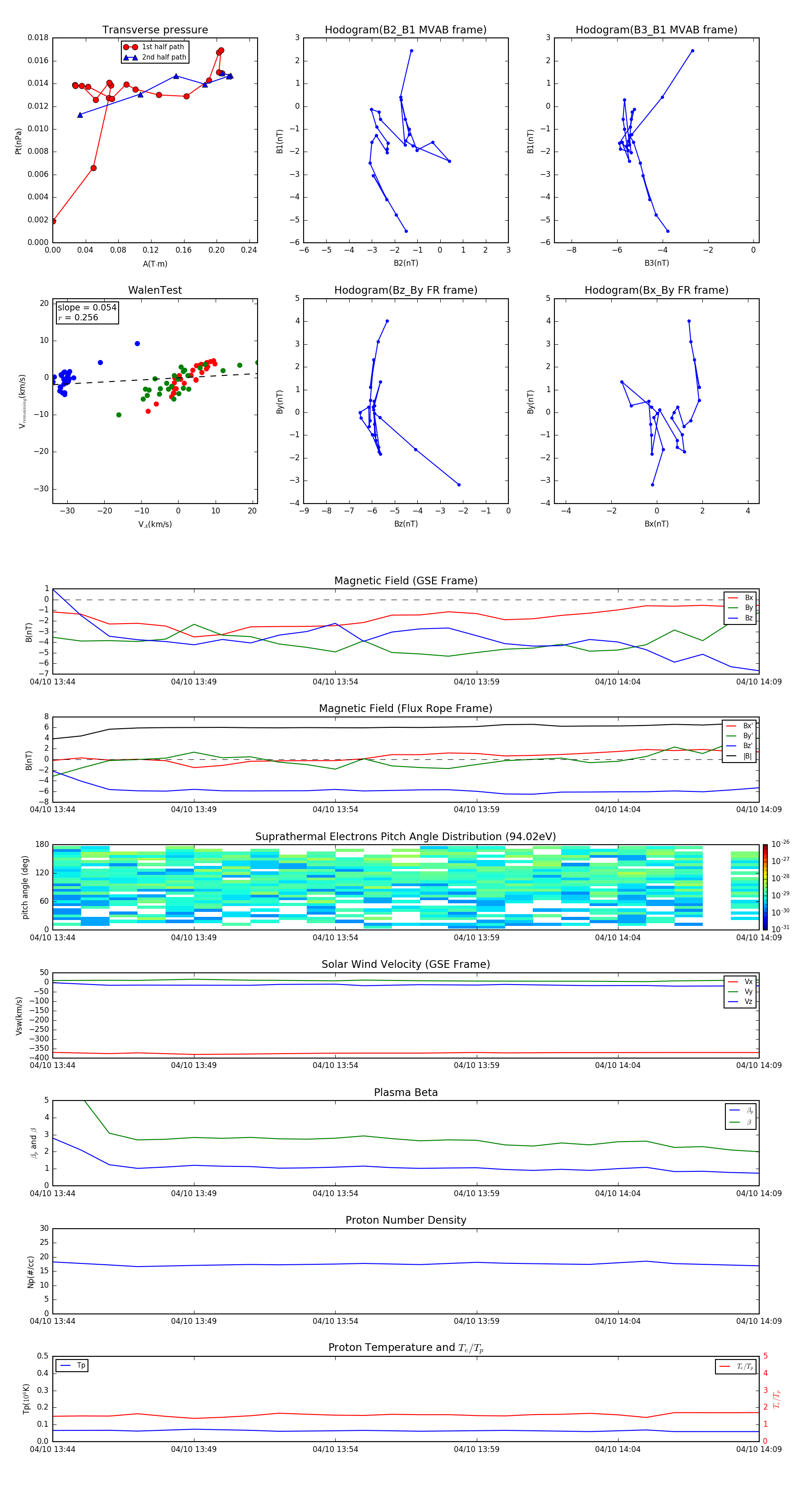The height and width of the screenshot is (1489, 812).
Task: Click the colorbar's top tick label (10^-26)
Action: [780, 844]
